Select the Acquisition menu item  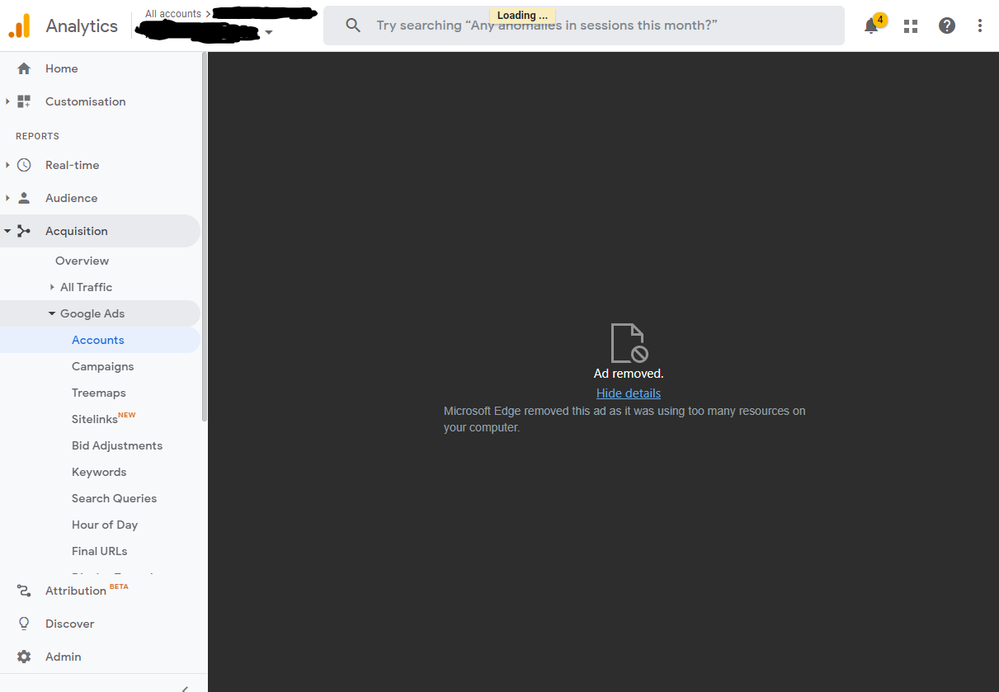pyautogui.click(x=100, y=231)
